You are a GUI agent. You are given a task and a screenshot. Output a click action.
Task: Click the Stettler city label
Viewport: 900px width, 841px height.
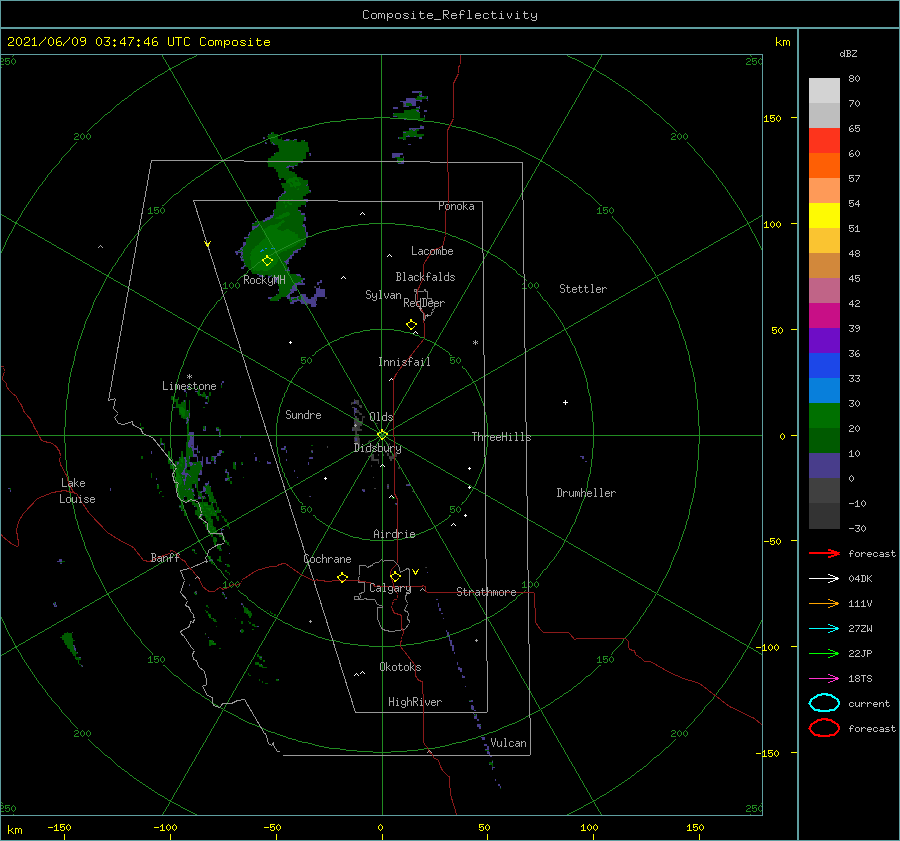point(583,289)
